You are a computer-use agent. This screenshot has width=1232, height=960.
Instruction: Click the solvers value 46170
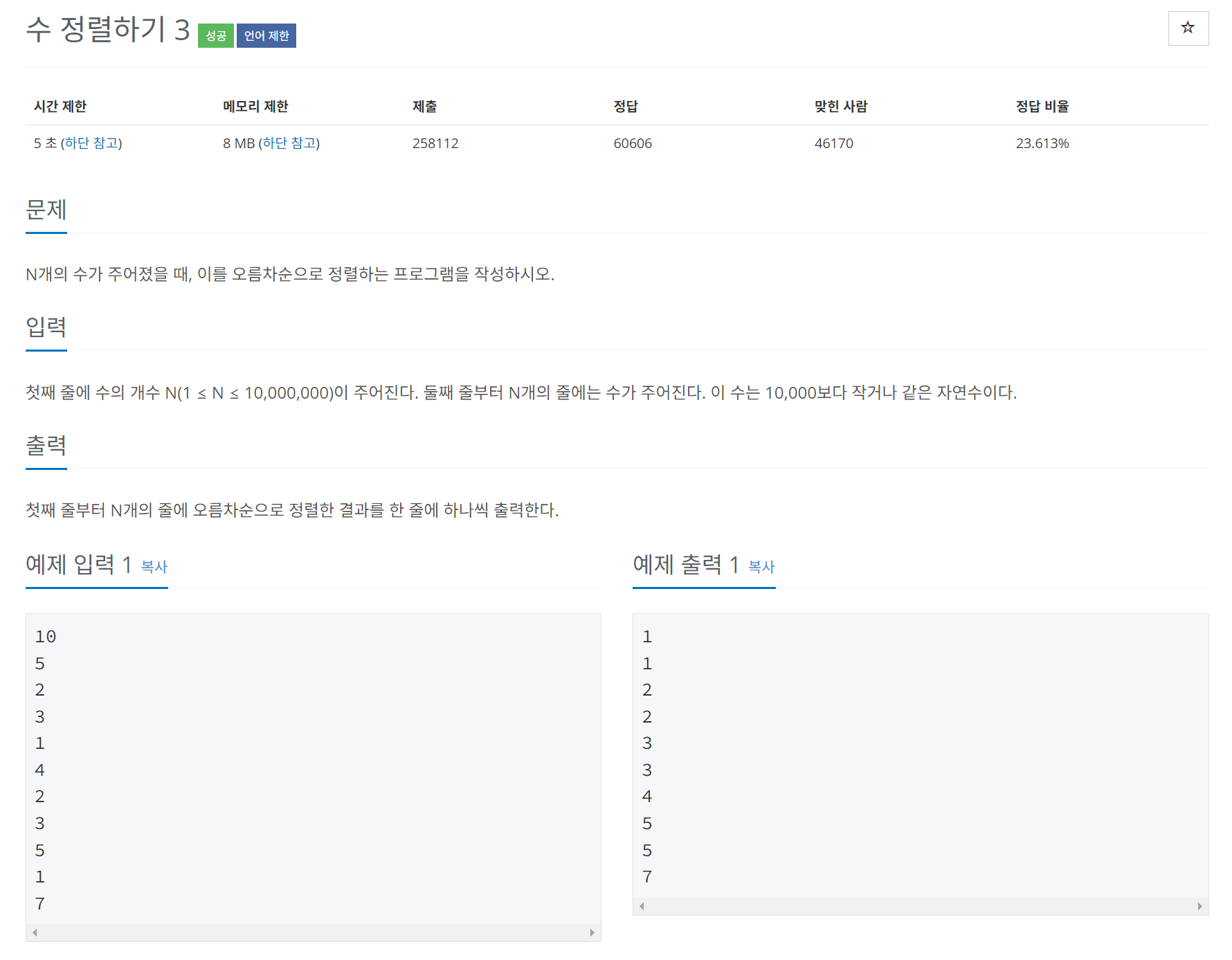834,143
